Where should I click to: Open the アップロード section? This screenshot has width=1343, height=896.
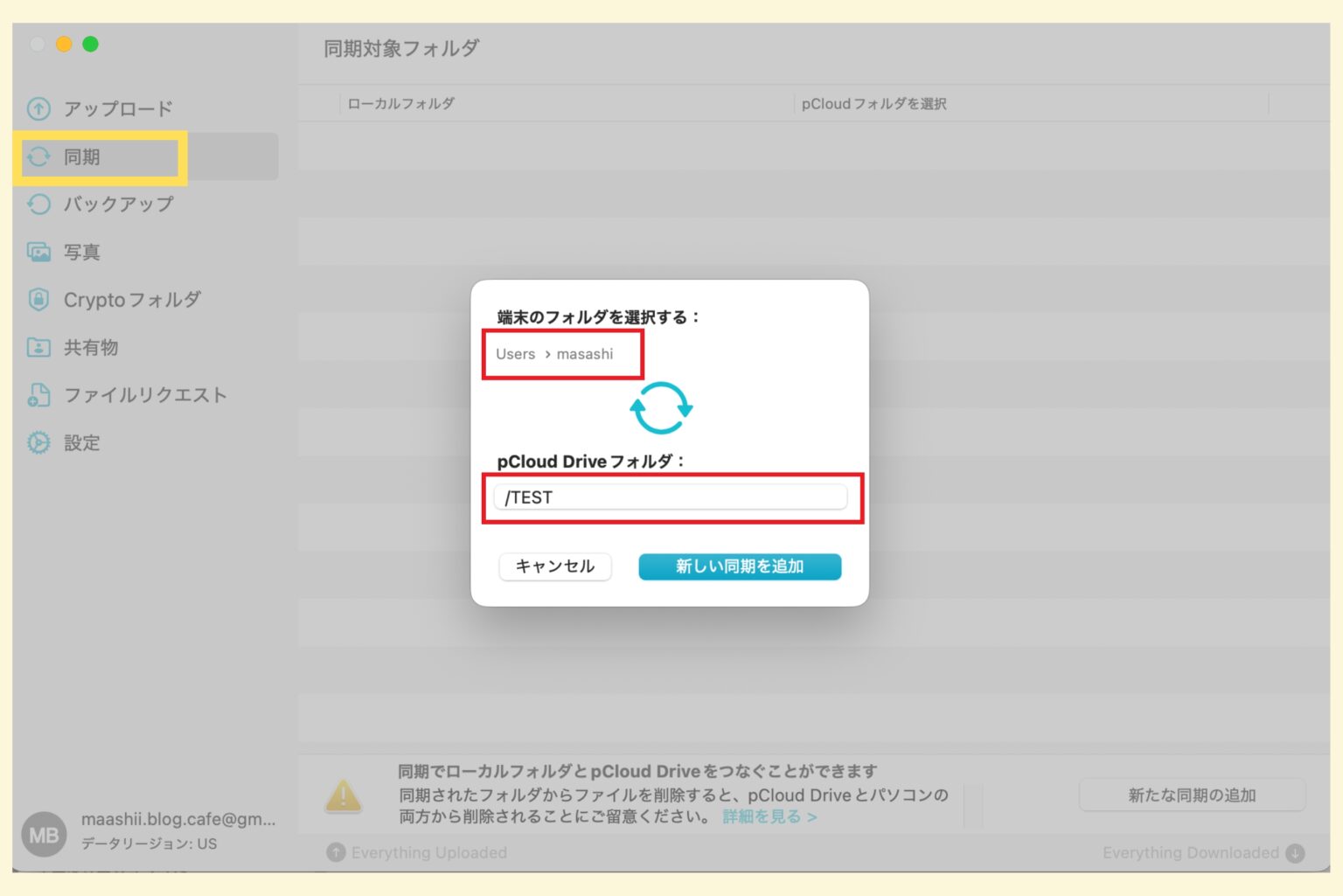point(118,109)
